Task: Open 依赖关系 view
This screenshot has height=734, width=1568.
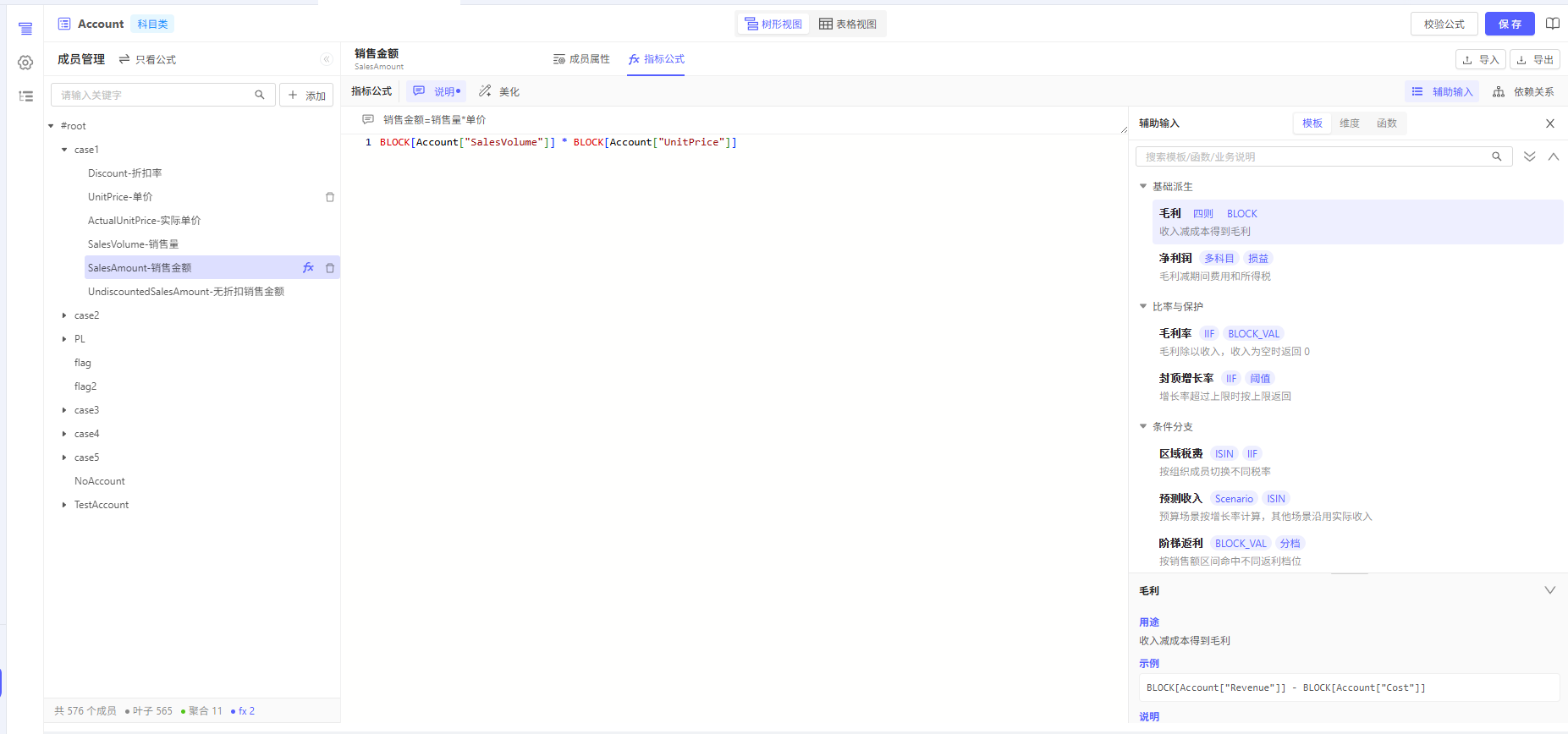Action: tap(1523, 91)
